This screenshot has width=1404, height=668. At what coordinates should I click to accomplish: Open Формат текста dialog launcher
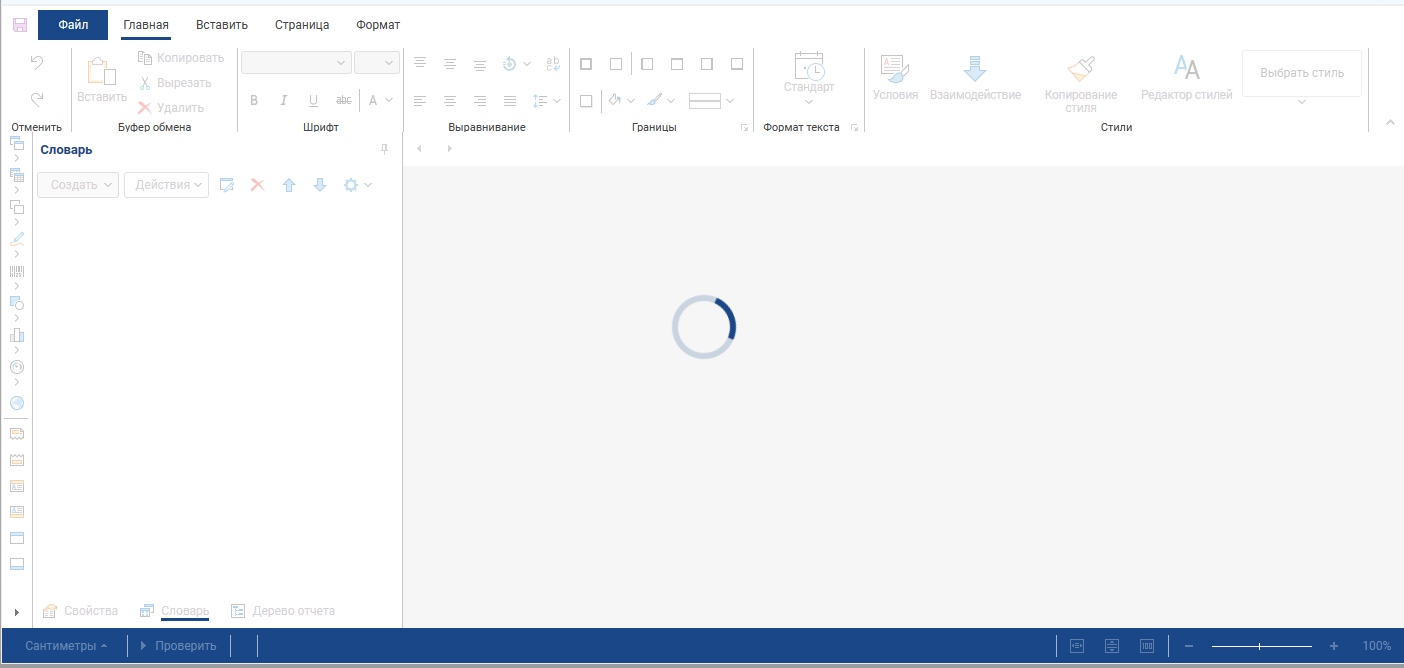[854, 128]
